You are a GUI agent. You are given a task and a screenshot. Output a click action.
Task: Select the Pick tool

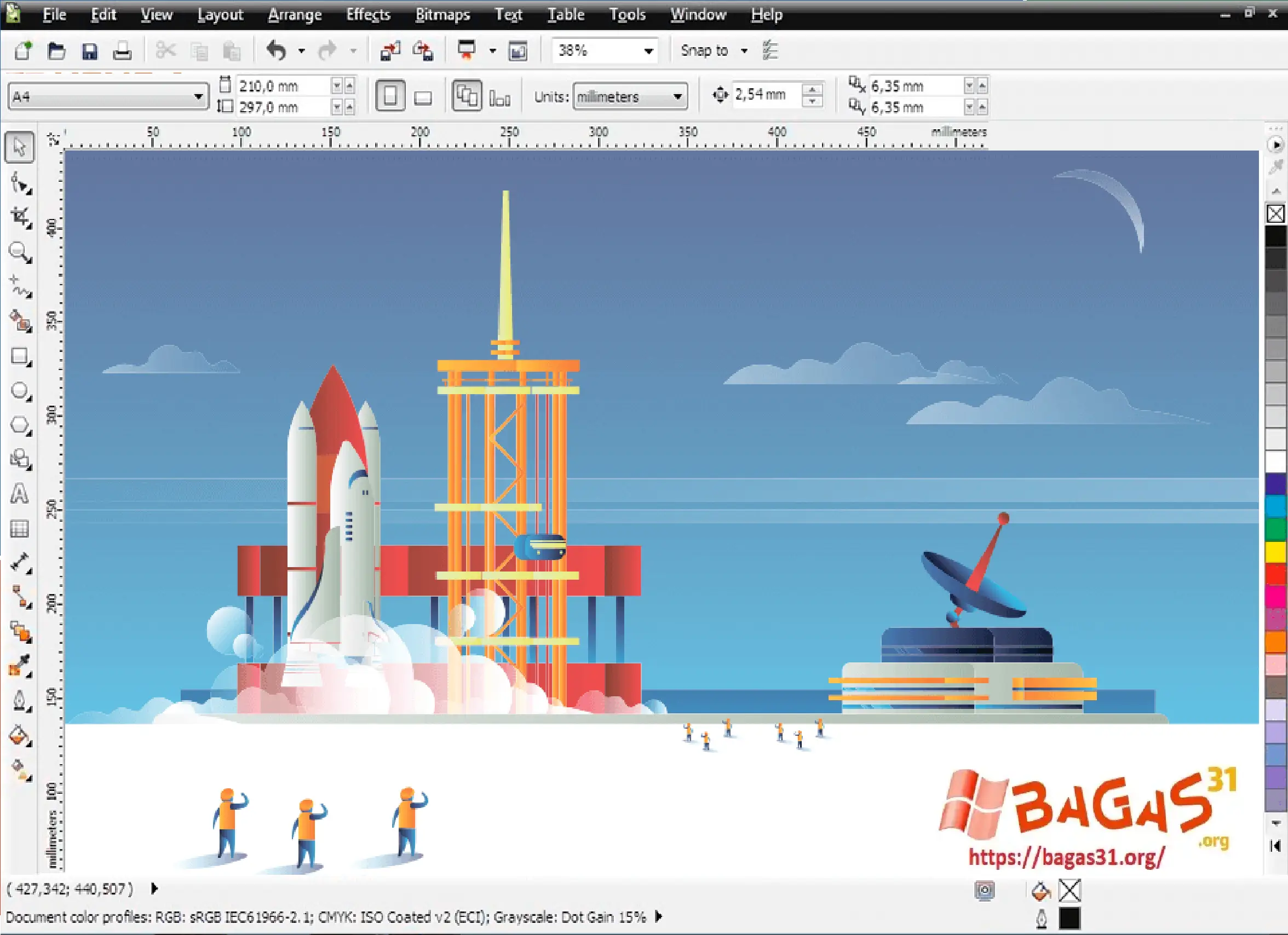click(x=19, y=147)
